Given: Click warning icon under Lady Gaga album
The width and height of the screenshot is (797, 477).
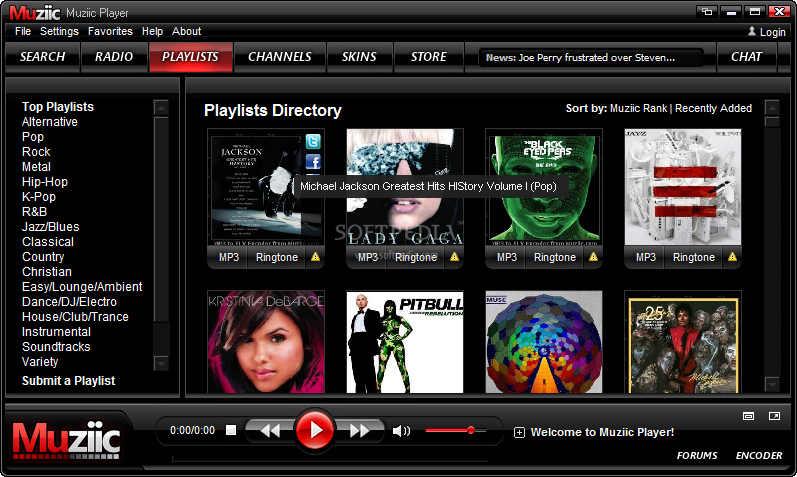Looking at the screenshot, I should point(454,257).
